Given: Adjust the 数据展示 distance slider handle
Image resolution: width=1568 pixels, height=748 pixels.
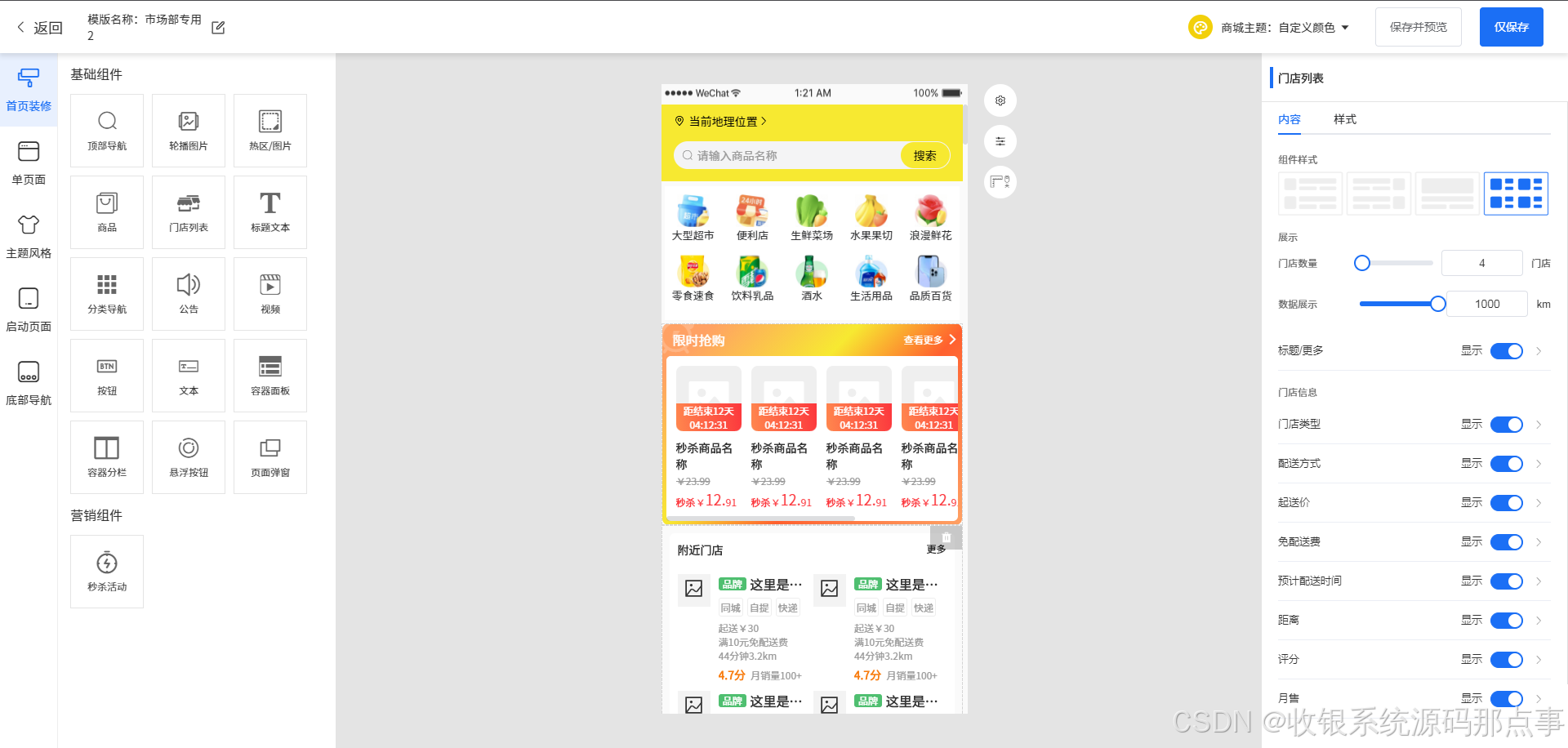Looking at the screenshot, I should (x=1438, y=304).
